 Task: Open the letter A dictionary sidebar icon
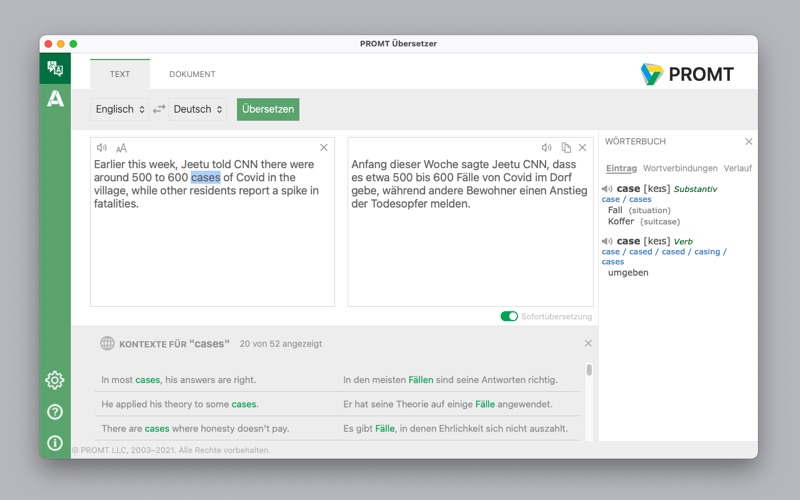55,98
